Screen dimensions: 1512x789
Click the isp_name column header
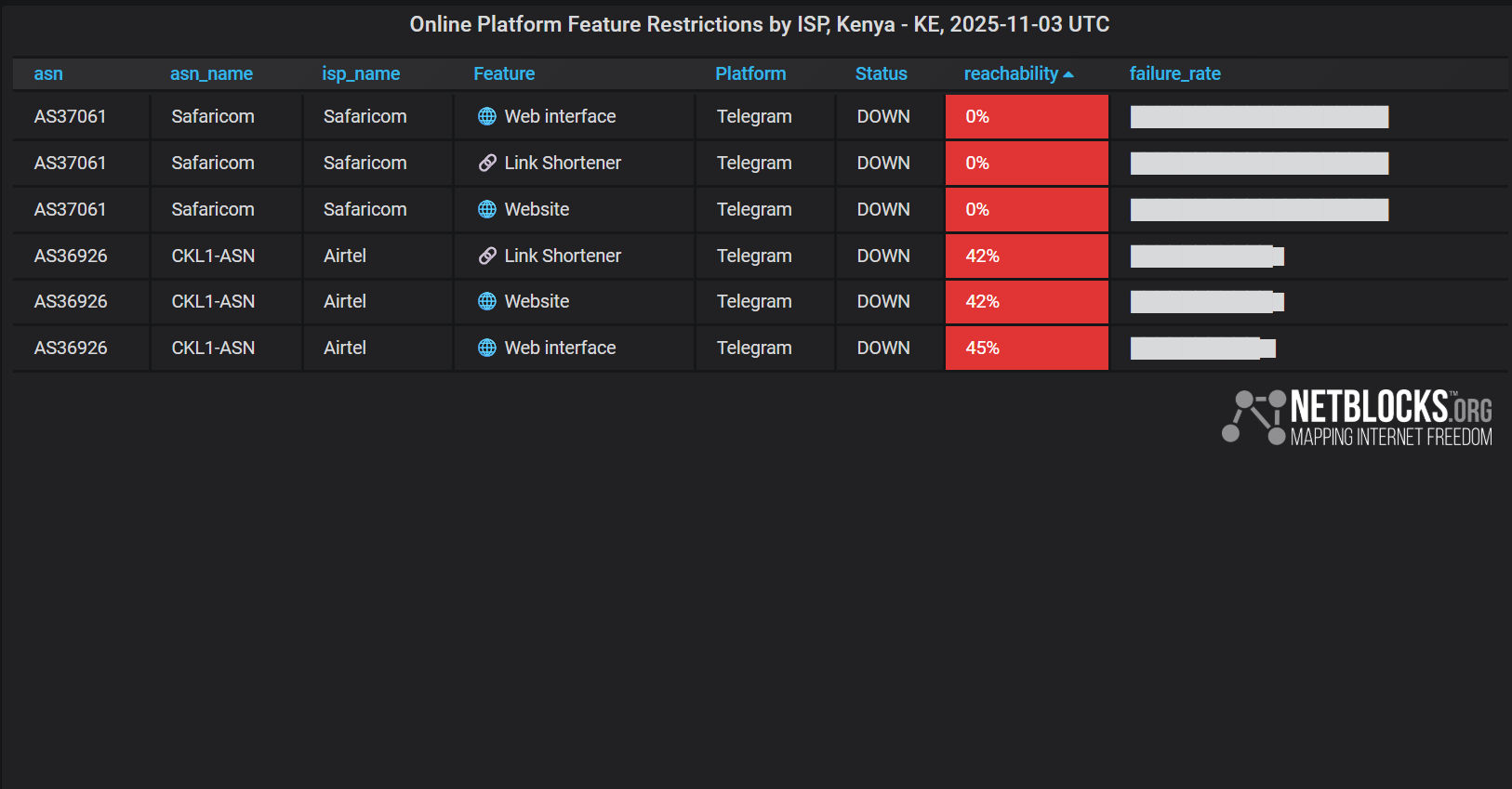[x=361, y=73]
